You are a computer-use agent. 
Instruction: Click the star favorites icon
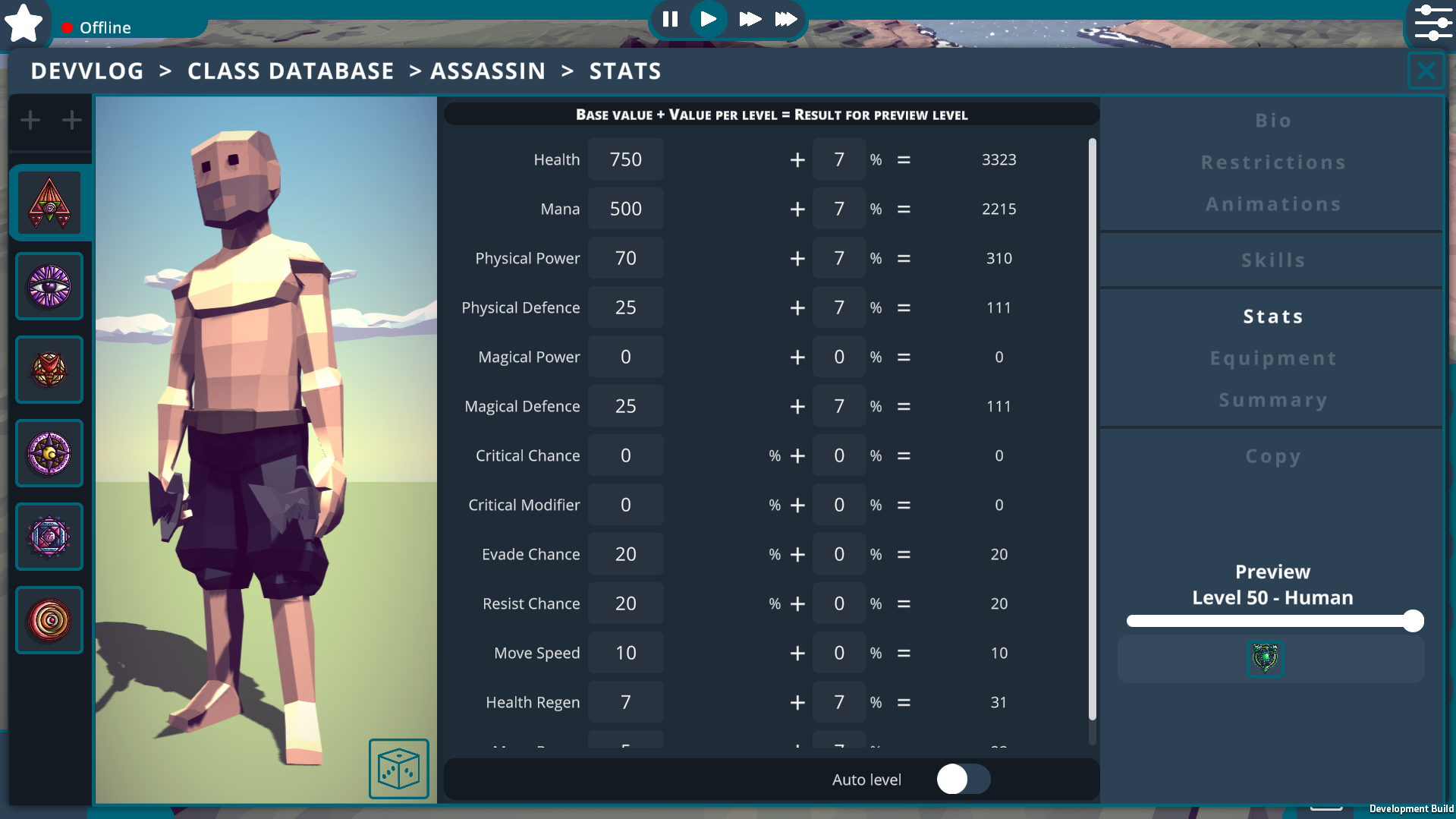(24, 23)
